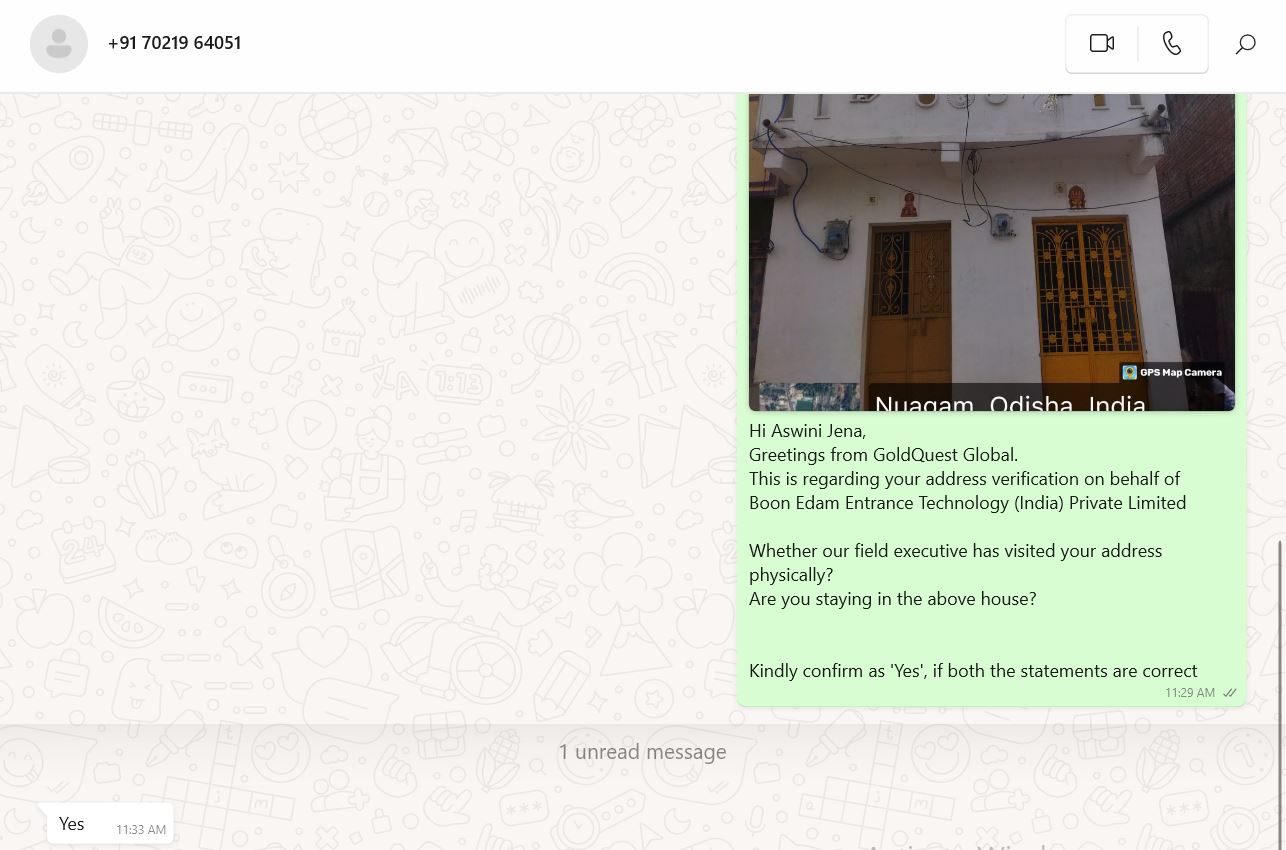Viewport: 1286px width, 850px height.
Task: Select the incoming 'Yes' message bubble
Action: 110,824
